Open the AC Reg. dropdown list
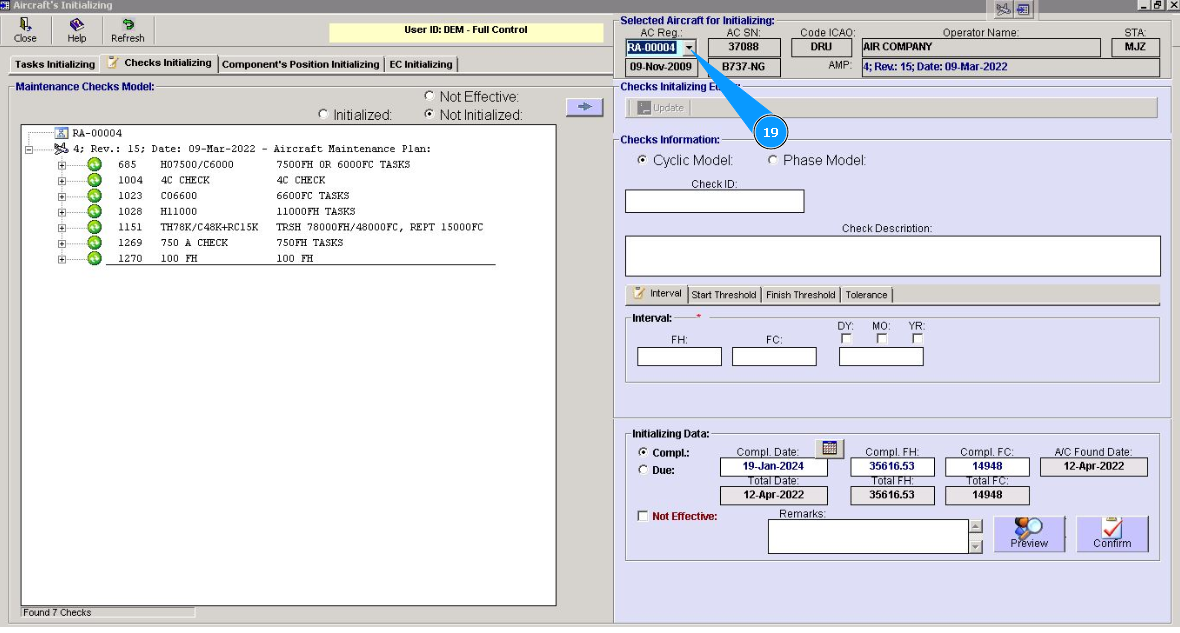This screenshot has height=633, width=1180. [x=689, y=47]
